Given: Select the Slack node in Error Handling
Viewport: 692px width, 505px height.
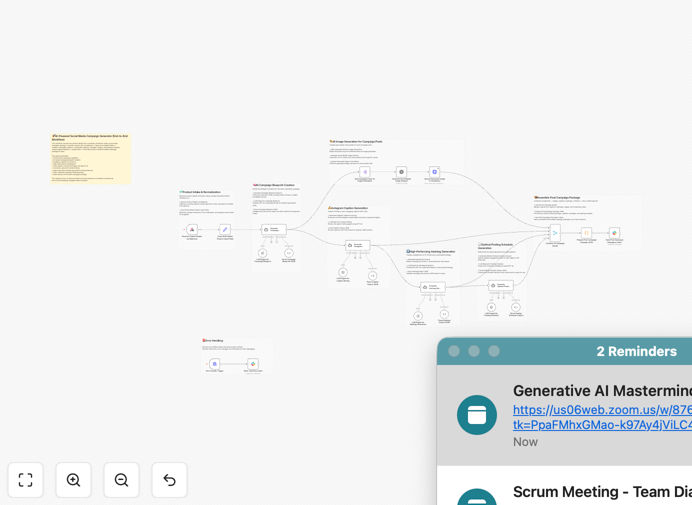Looking at the screenshot, I should [x=253, y=364].
